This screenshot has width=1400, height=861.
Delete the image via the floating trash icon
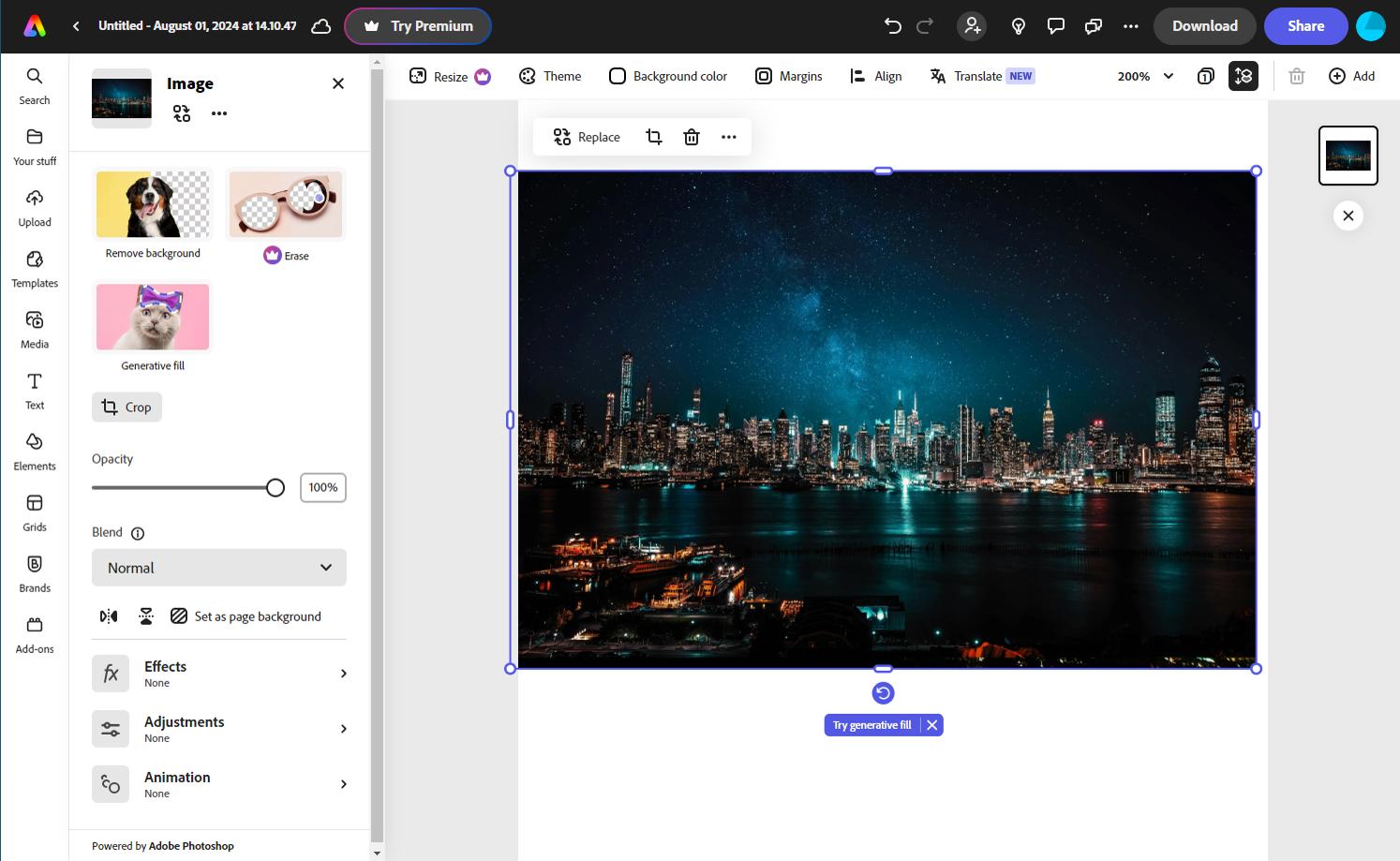(692, 137)
